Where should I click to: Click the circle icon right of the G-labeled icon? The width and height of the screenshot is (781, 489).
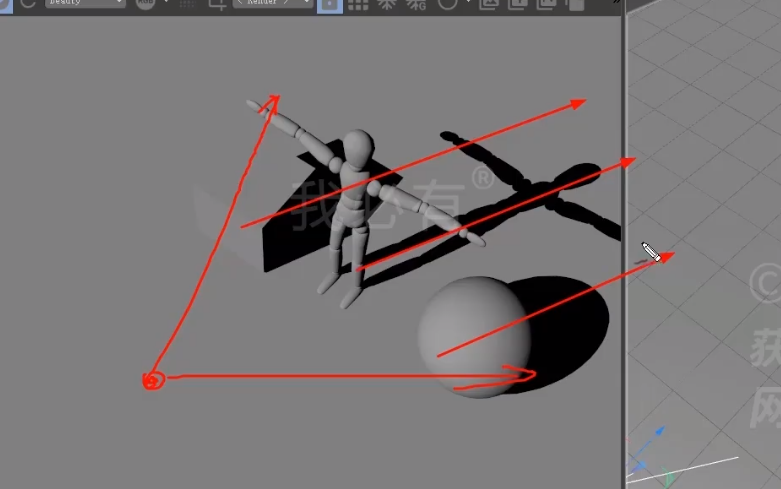(x=447, y=4)
